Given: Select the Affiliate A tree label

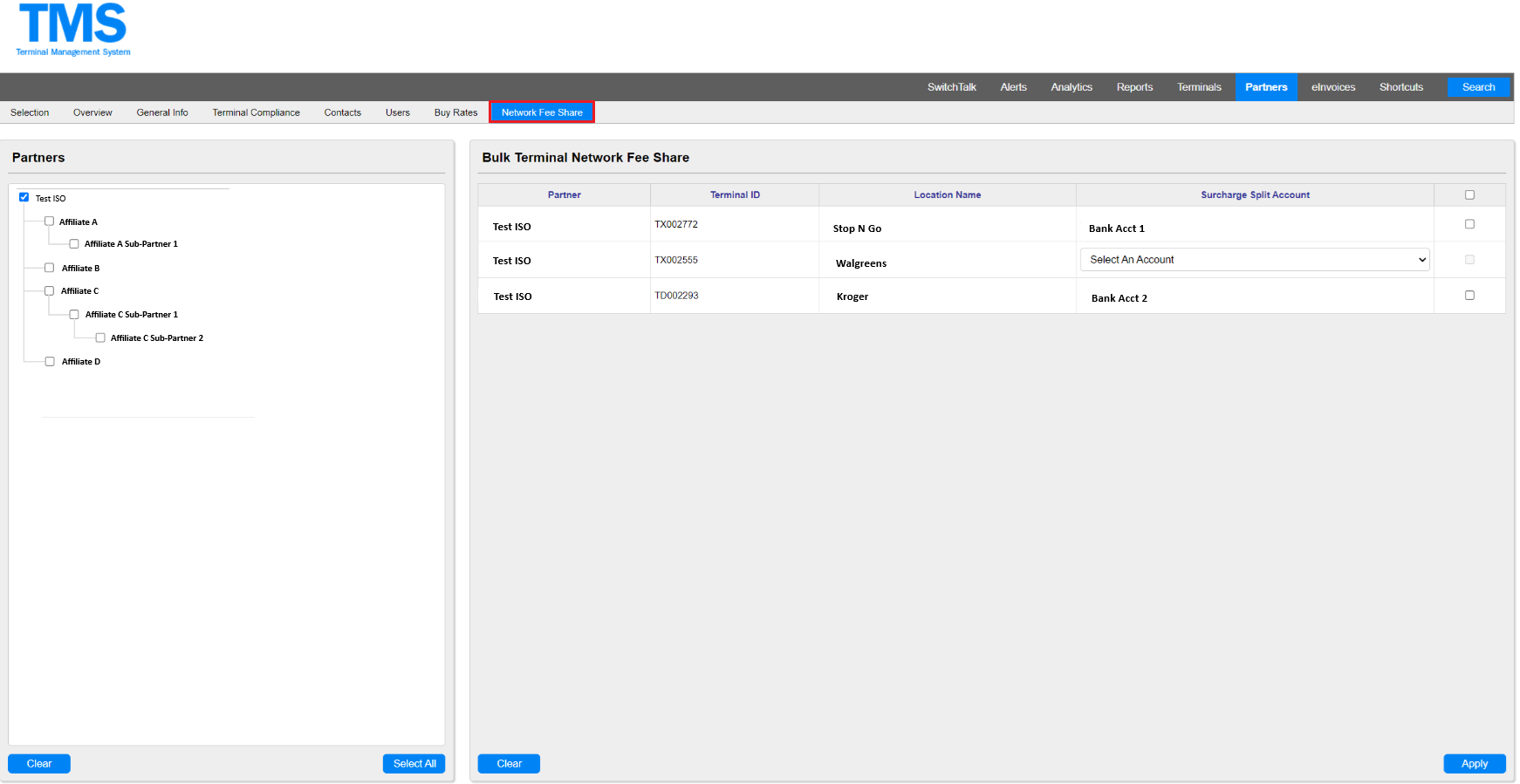Looking at the screenshot, I should pos(79,222).
